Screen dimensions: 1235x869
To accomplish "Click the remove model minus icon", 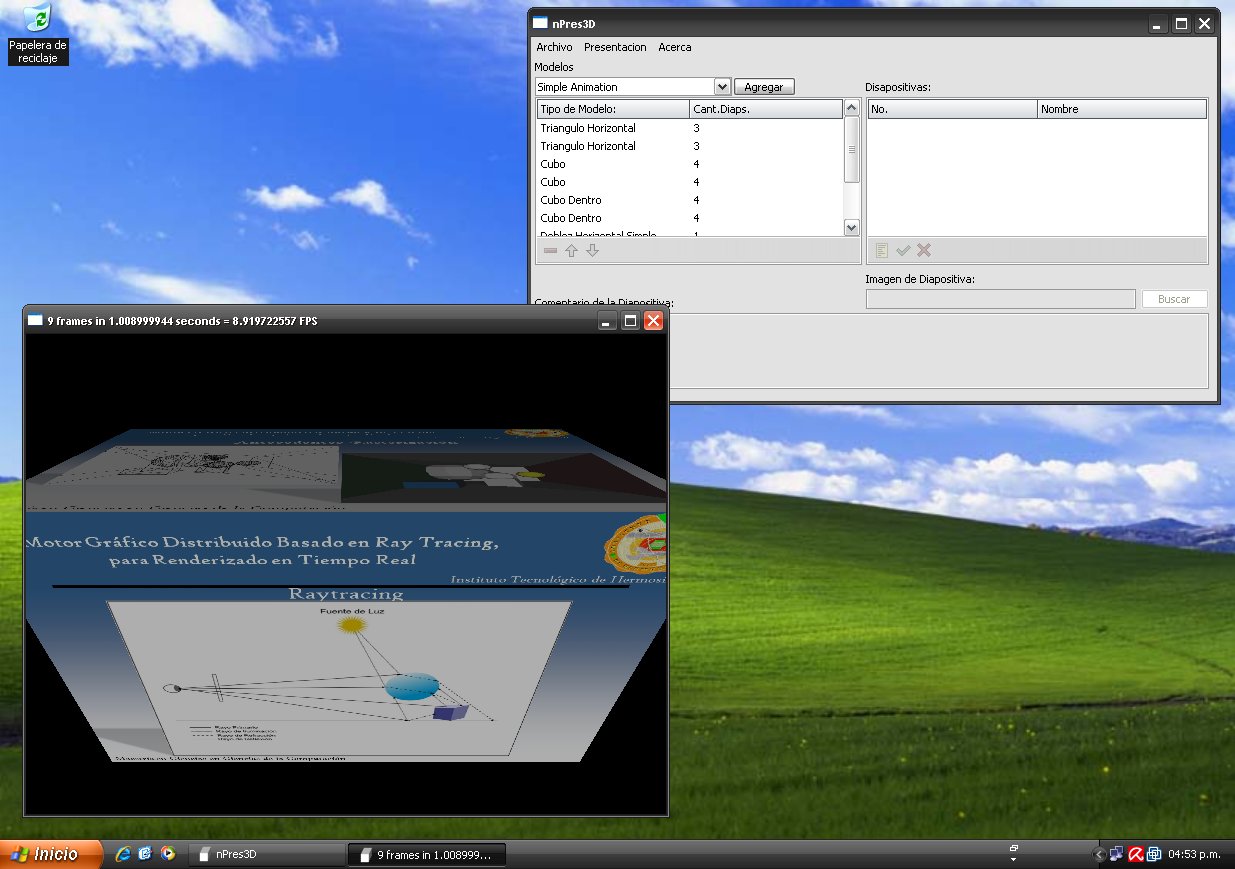I will (550, 250).
